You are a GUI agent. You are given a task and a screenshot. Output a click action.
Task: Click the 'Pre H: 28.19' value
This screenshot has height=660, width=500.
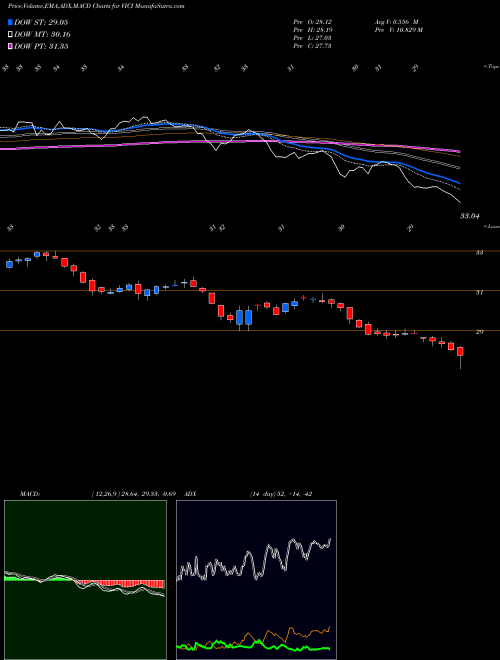click(x=313, y=30)
